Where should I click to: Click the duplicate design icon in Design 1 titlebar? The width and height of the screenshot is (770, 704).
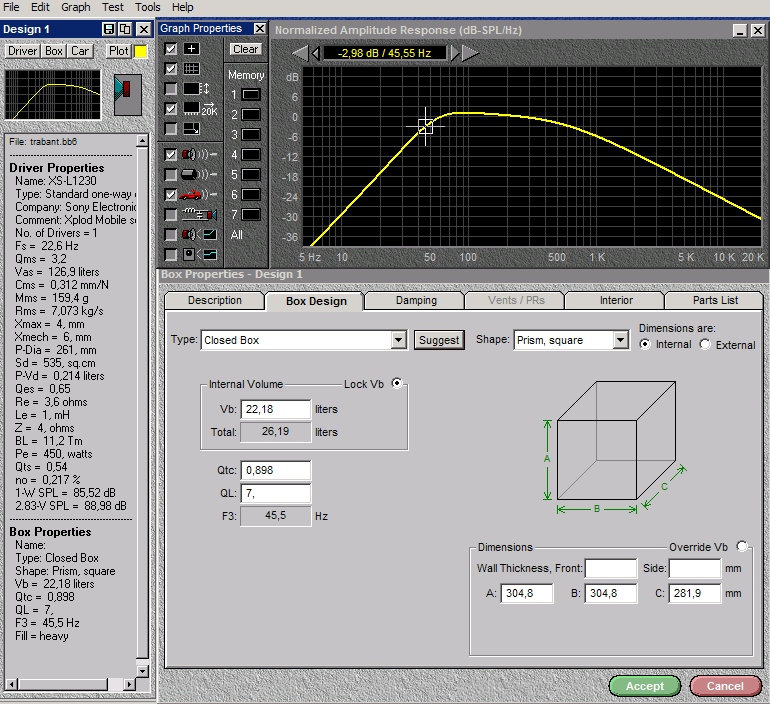click(x=125, y=29)
